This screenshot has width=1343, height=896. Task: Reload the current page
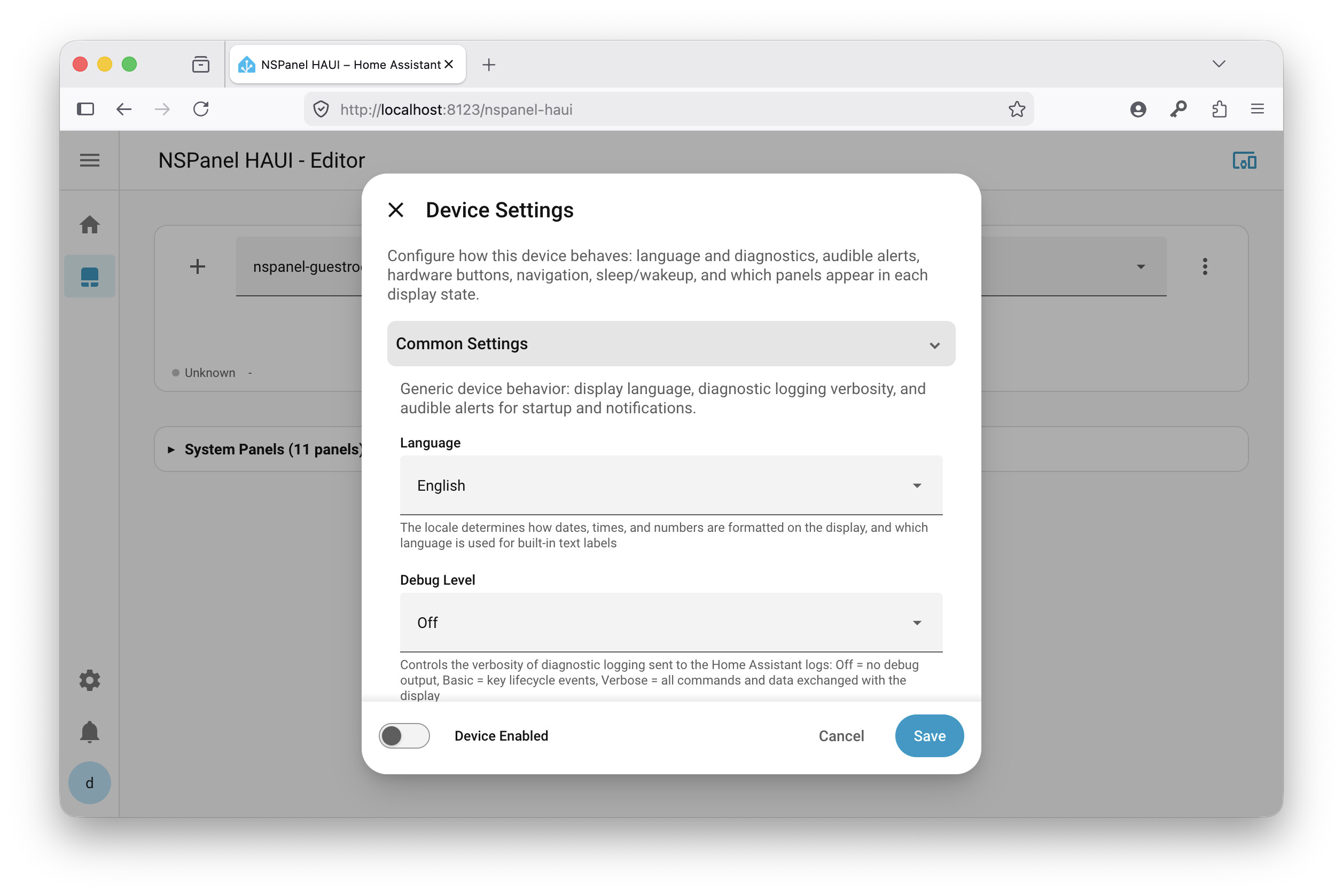point(201,109)
